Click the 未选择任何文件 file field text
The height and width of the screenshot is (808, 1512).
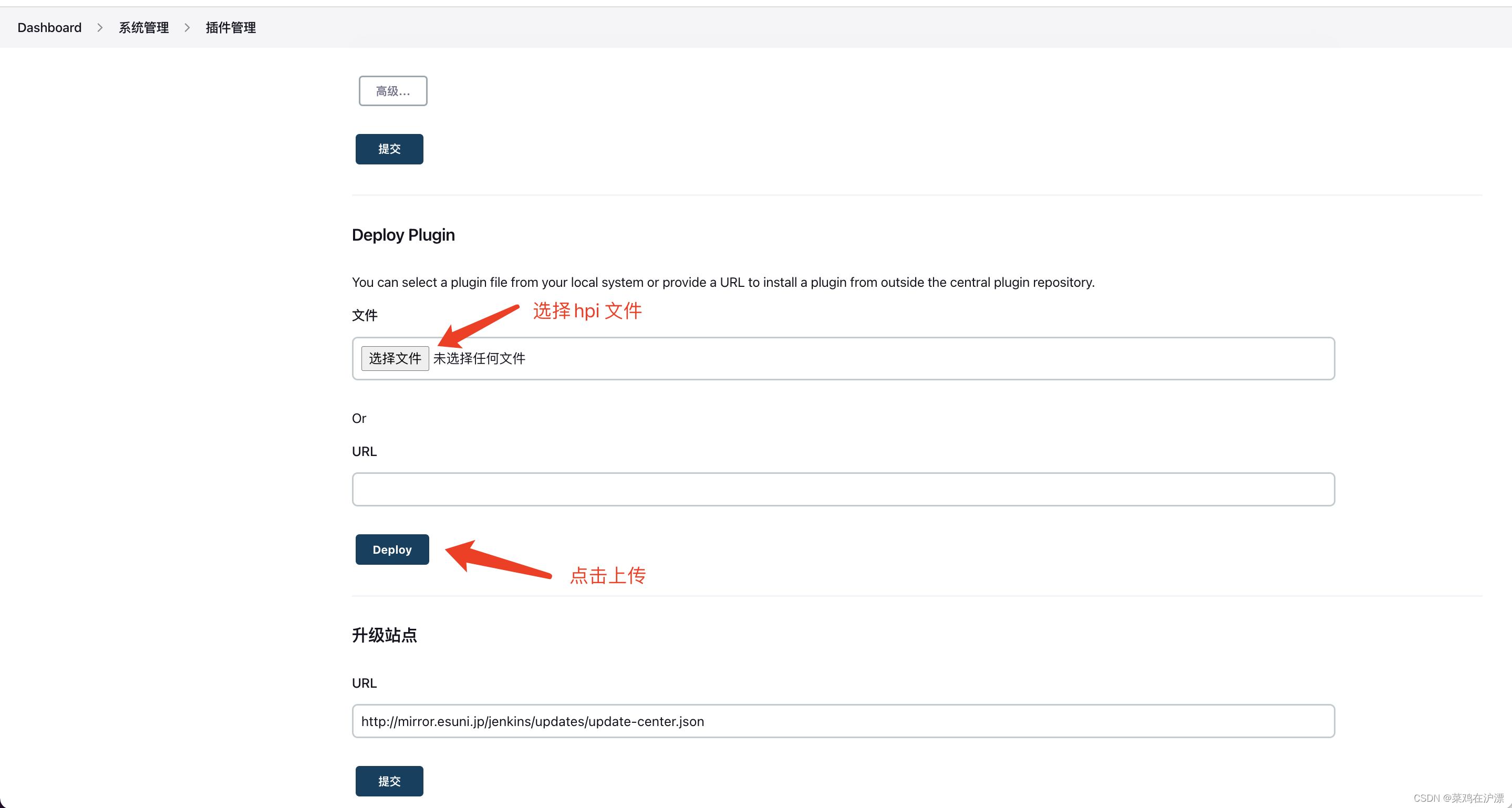coord(479,358)
